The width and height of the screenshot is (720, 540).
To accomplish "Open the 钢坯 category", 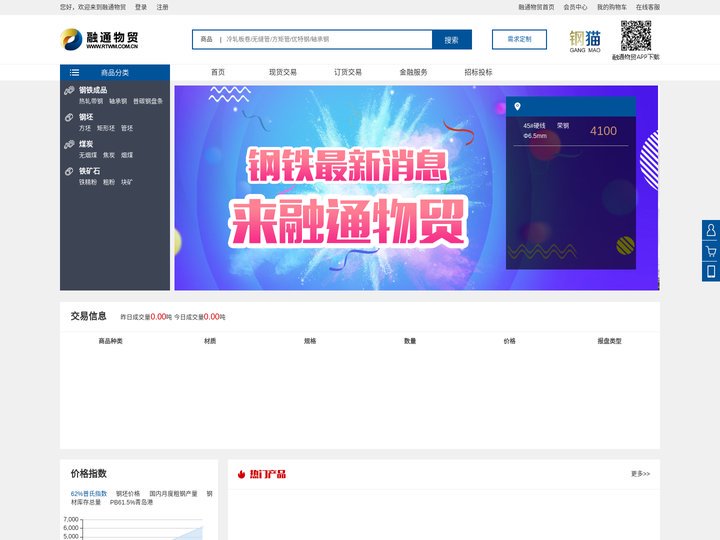I will [x=86, y=117].
